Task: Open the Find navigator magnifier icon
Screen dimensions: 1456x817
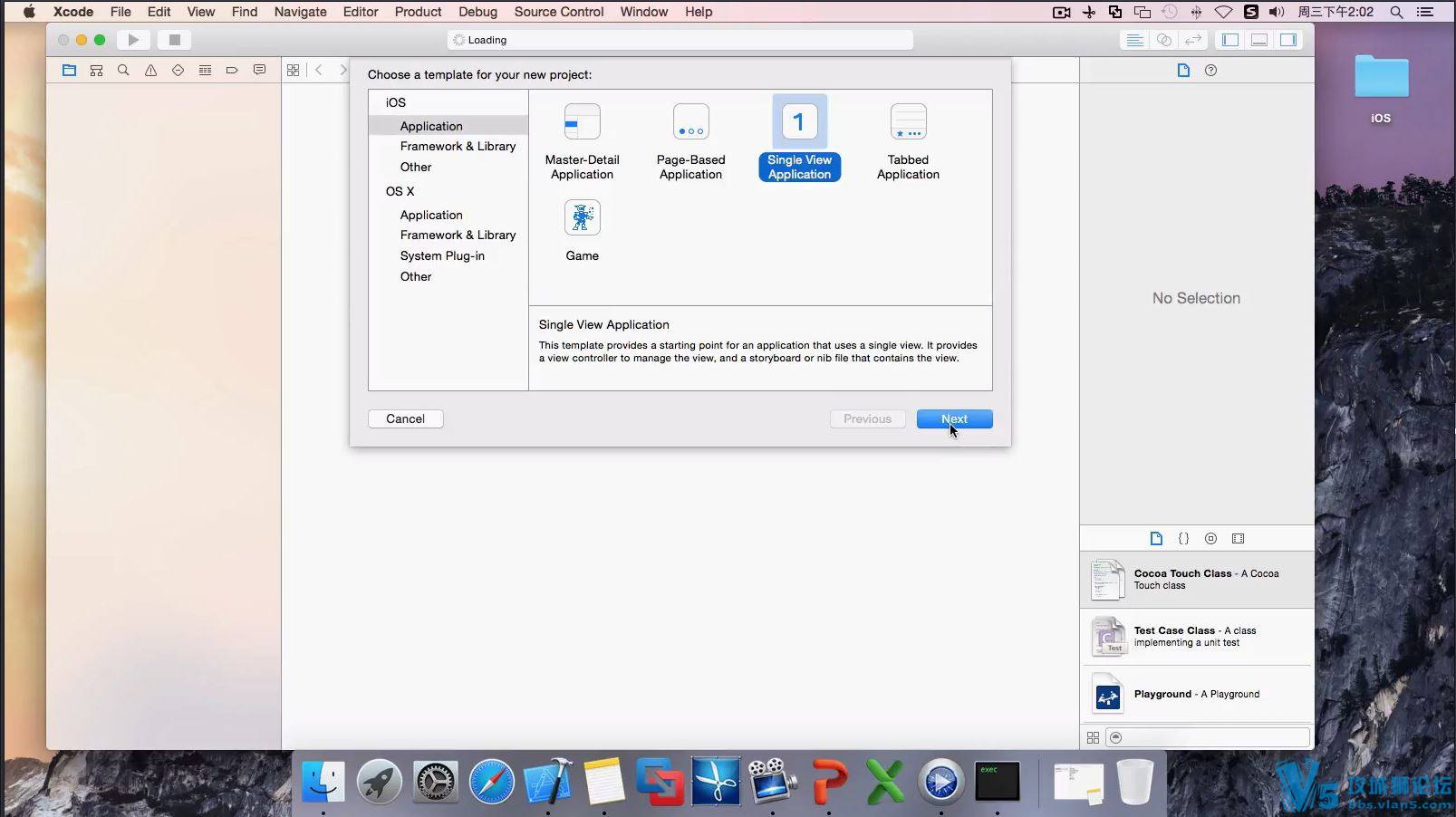Action: point(123,70)
